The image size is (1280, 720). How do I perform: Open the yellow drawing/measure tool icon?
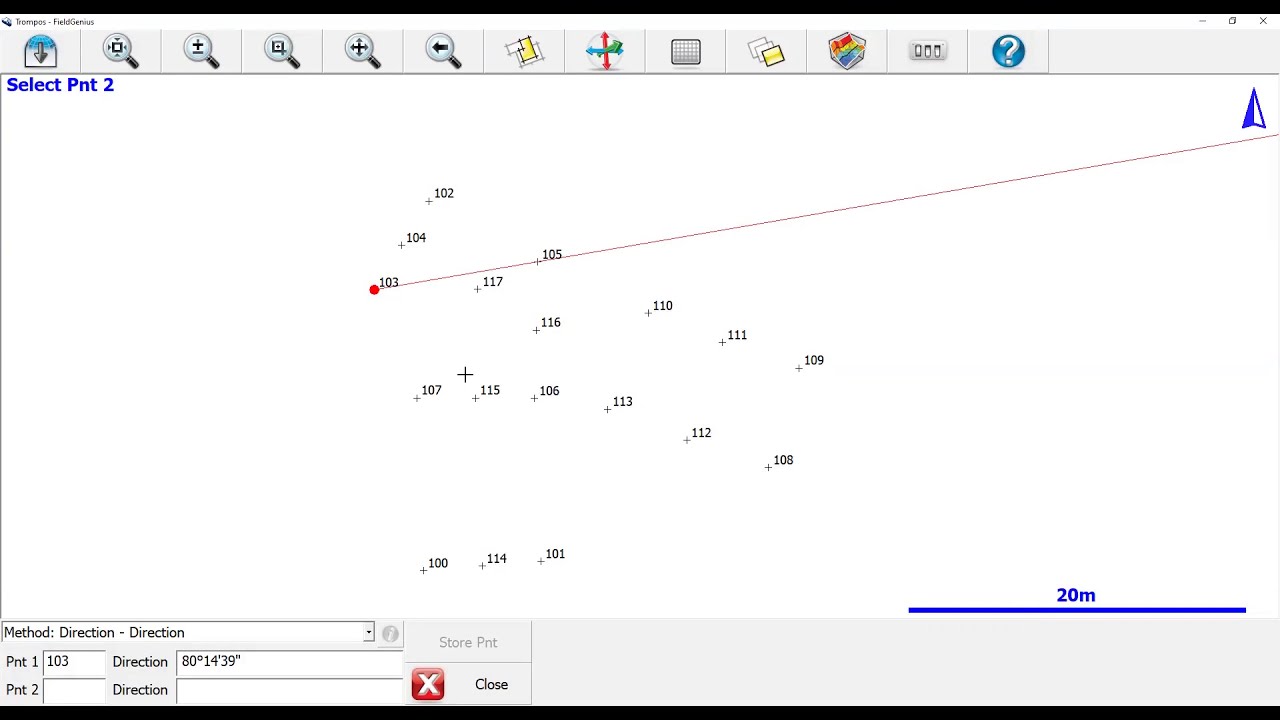(524, 51)
